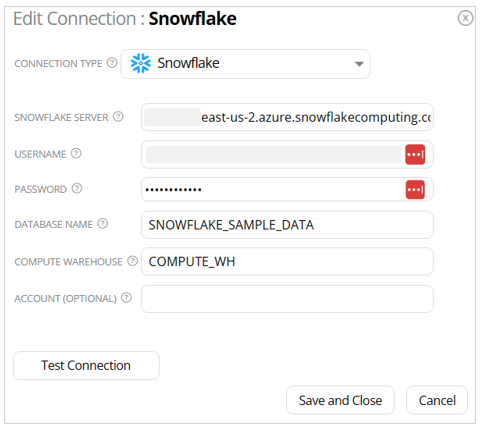Click help icon next to Database Name

click(103, 224)
